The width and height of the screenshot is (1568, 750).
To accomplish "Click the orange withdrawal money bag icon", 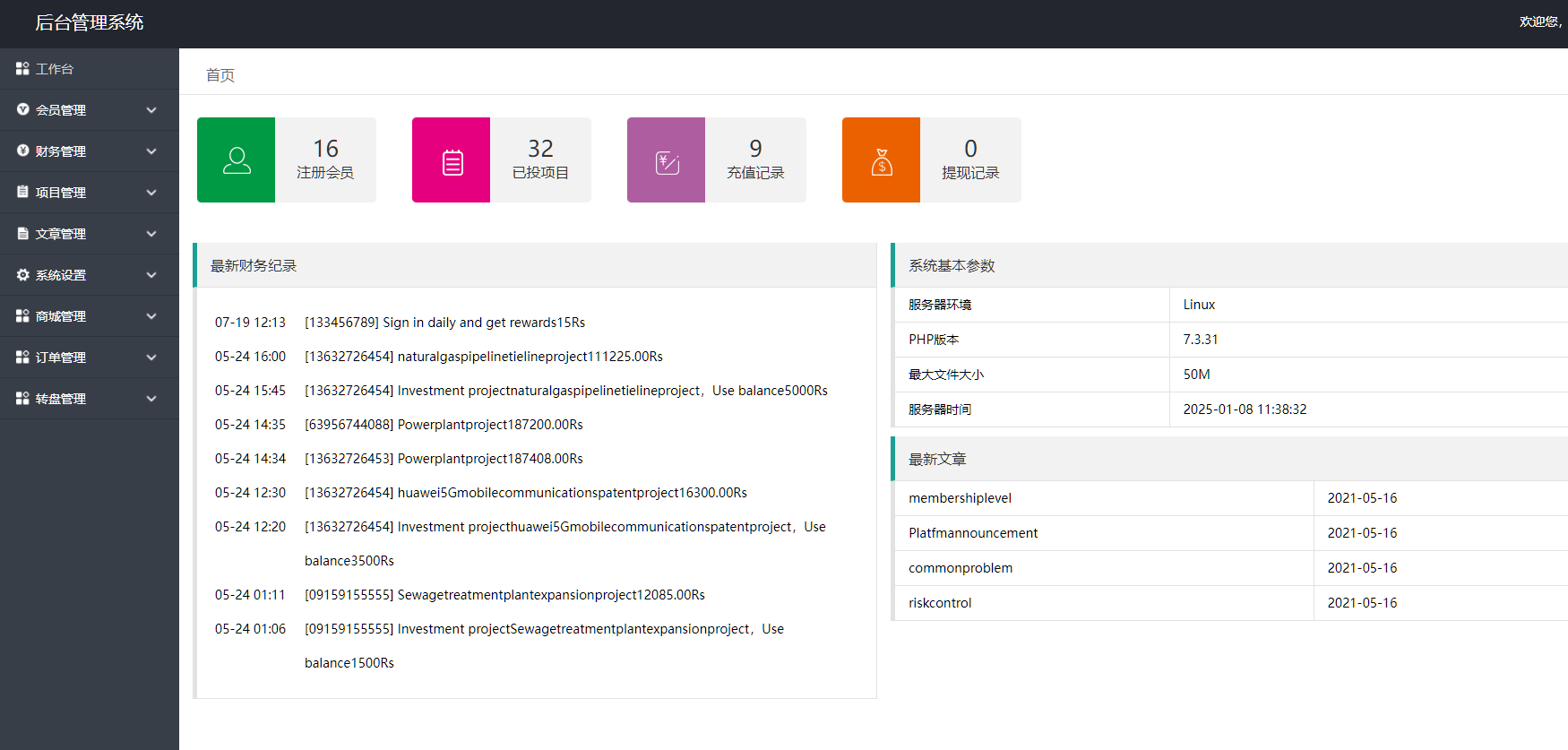I will pos(882,161).
